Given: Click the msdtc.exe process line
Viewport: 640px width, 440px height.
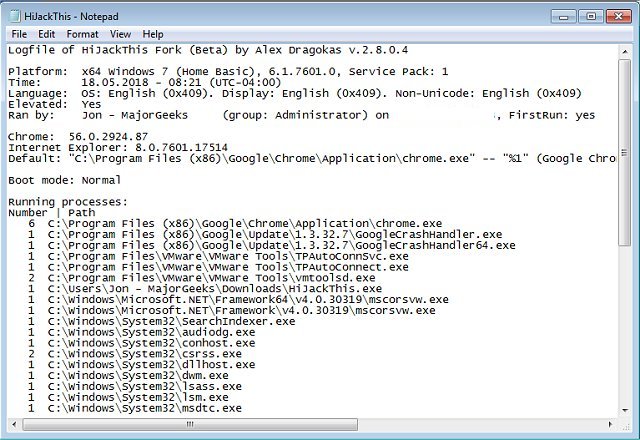Looking at the screenshot, I should click(135, 408).
